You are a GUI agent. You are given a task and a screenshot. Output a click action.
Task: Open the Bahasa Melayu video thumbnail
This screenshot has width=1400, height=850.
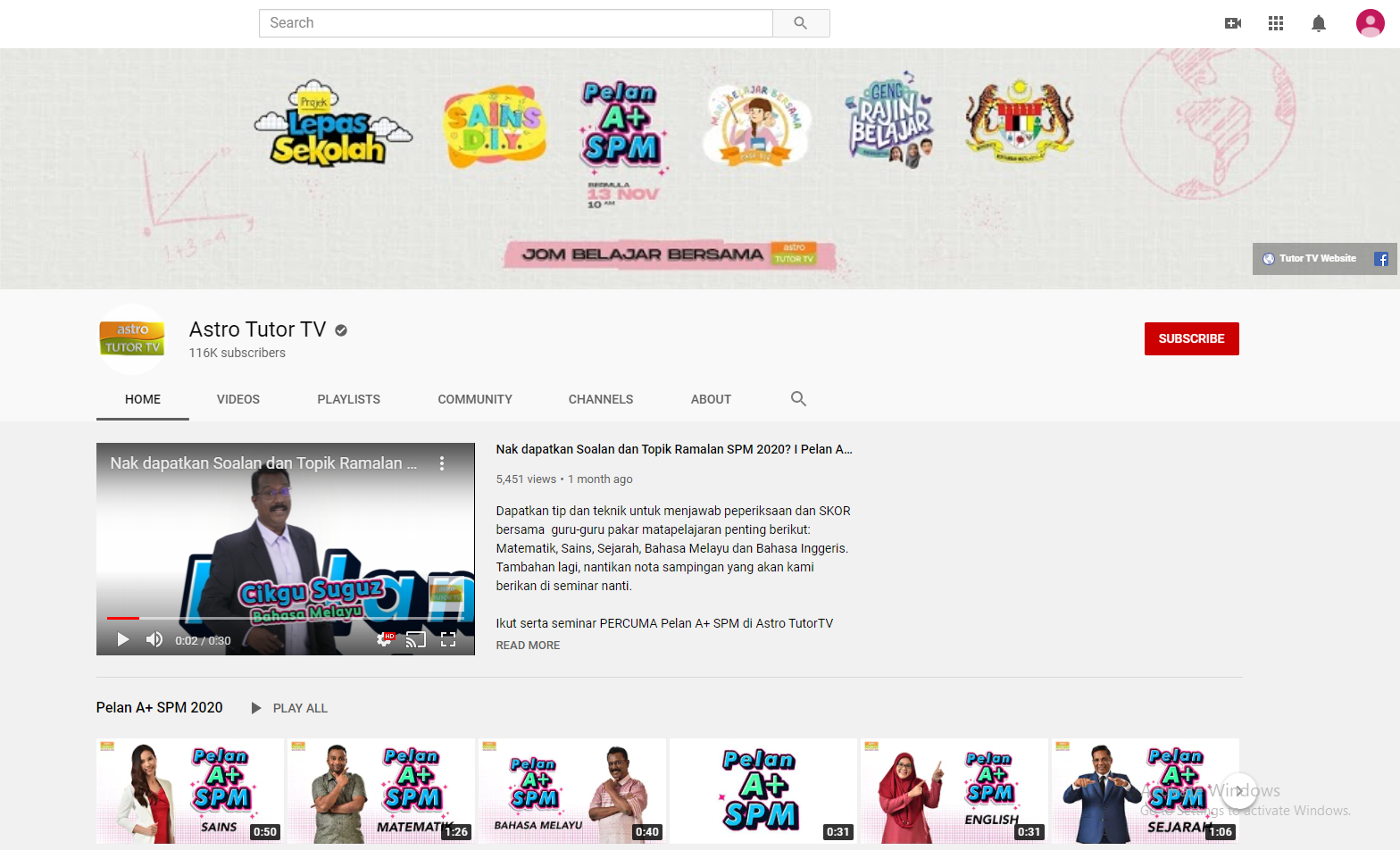572,791
